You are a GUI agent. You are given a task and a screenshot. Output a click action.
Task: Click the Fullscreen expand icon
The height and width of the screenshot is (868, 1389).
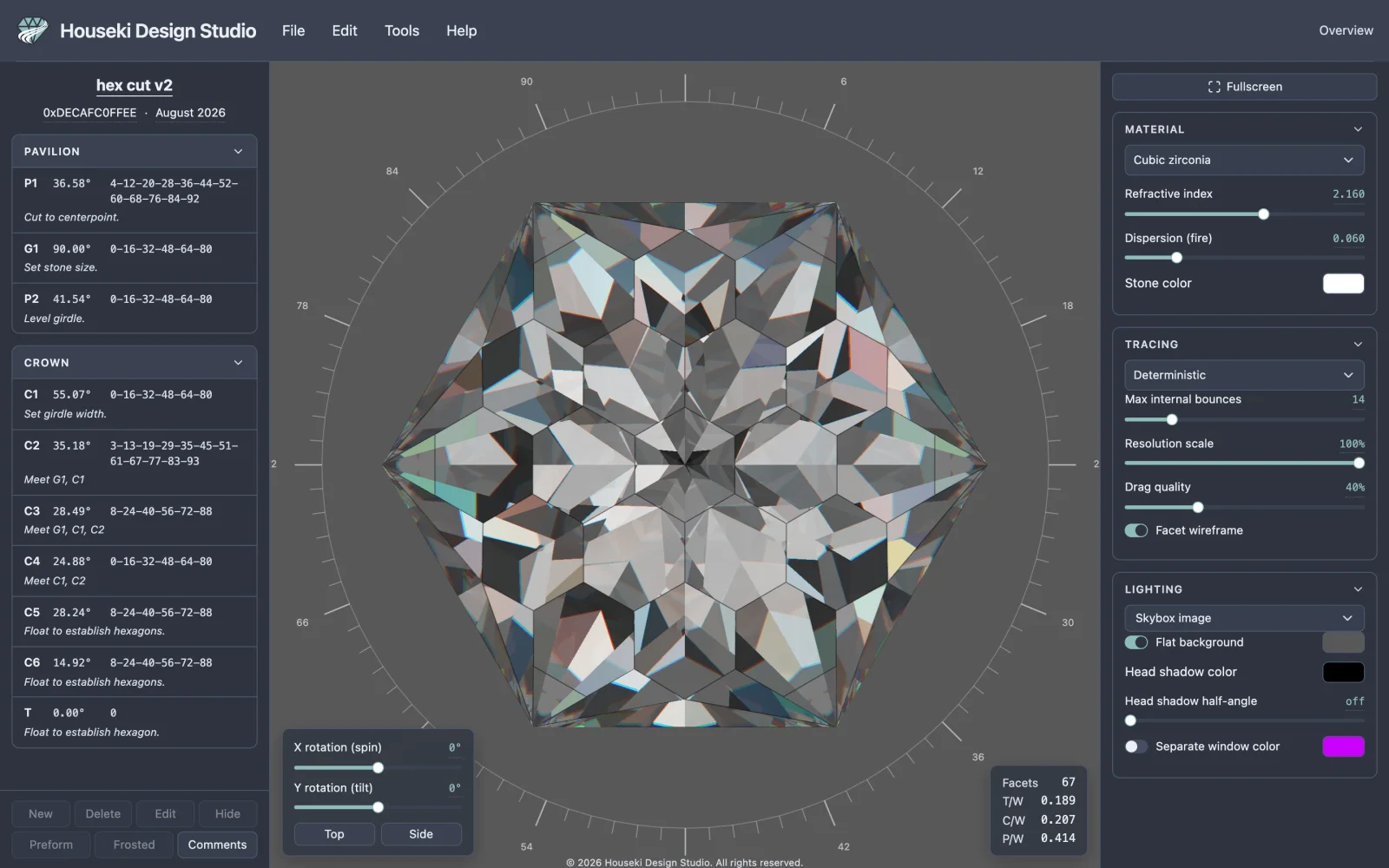pyautogui.click(x=1214, y=87)
